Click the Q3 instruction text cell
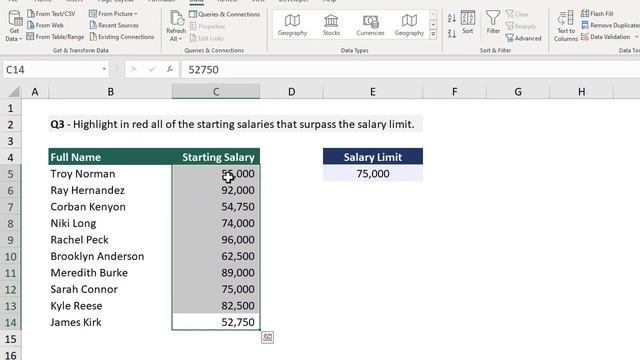Screen dimensions: 640x360 [x=236, y=124]
